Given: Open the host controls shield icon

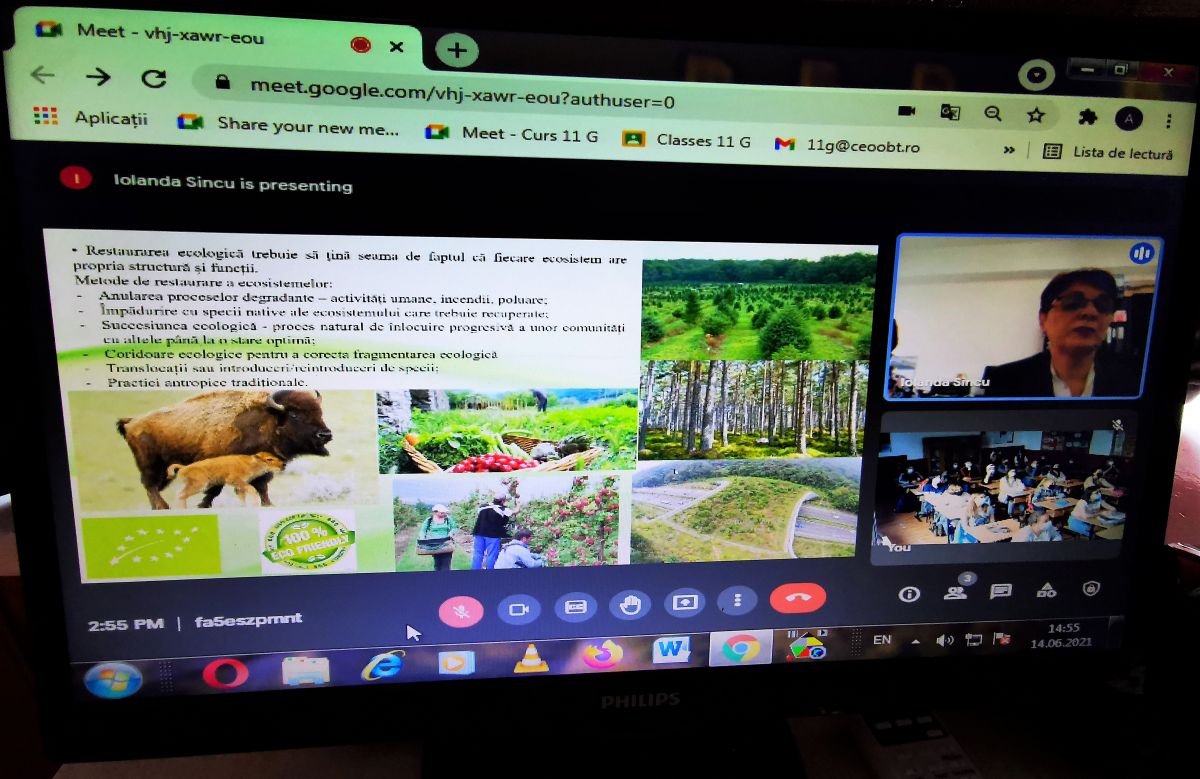Looking at the screenshot, I should pyautogui.click(x=1091, y=588).
